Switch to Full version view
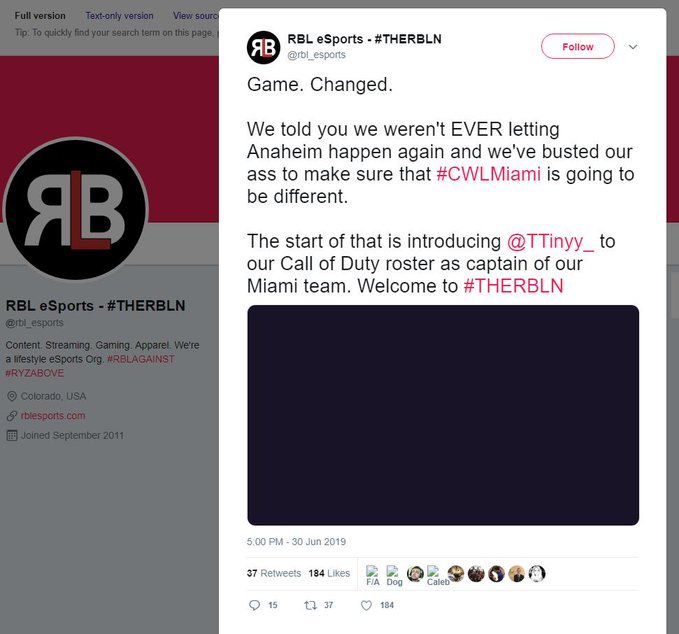Image resolution: width=679 pixels, height=634 pixels. point(40,16)
